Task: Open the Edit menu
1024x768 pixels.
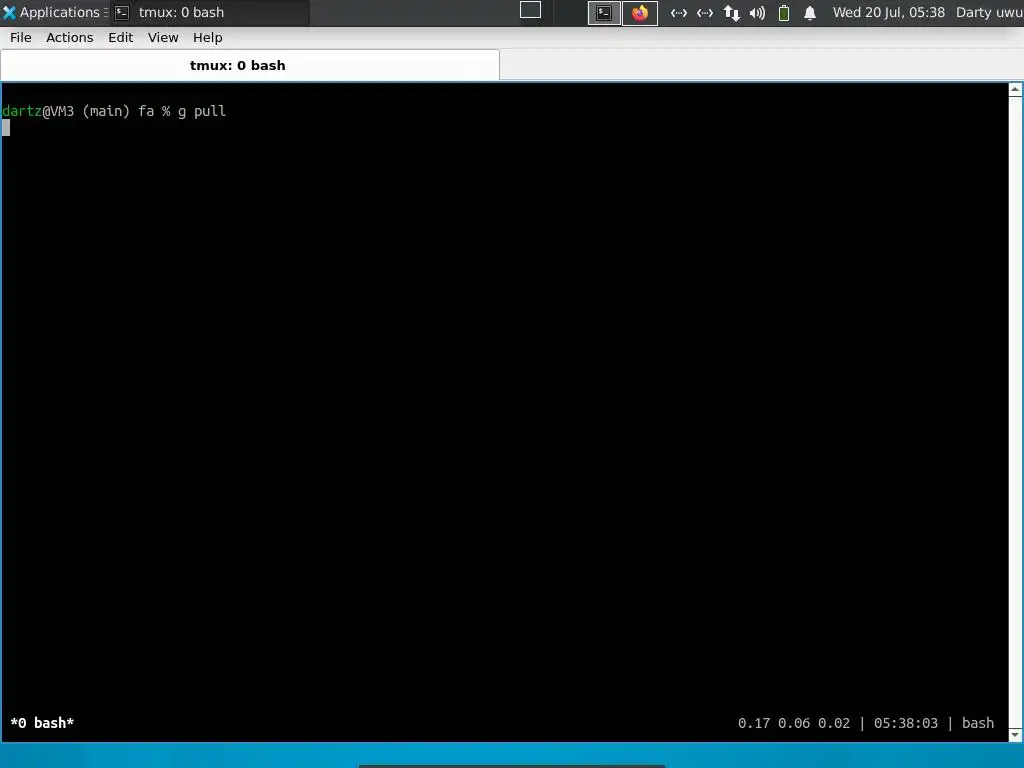Action: click(121, 38)
